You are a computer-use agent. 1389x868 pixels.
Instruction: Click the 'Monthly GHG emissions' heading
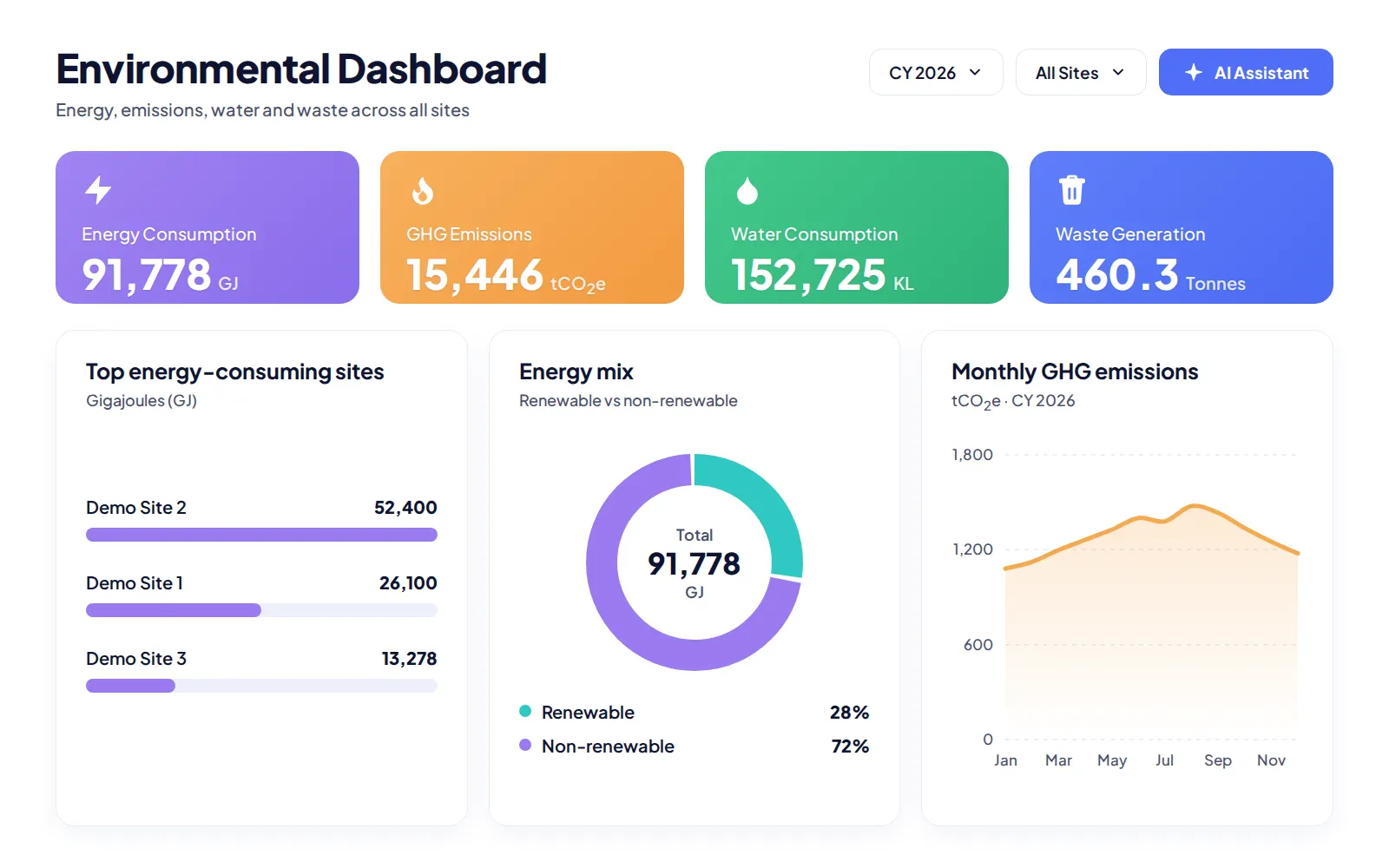1075,372
